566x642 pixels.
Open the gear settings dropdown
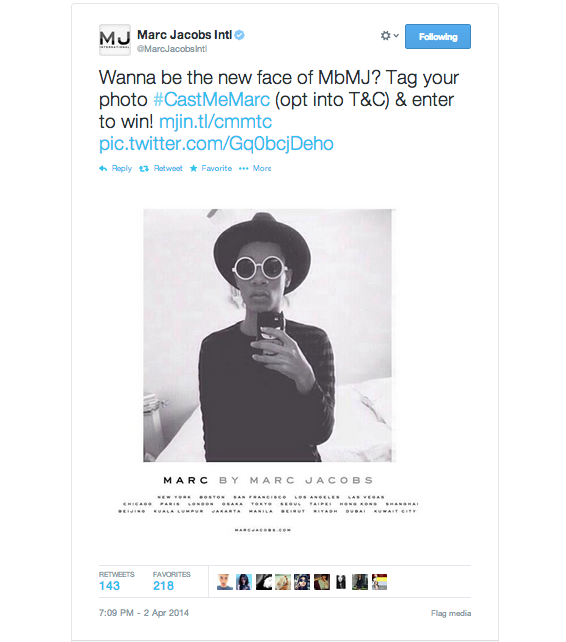click(x=389, y=36)
